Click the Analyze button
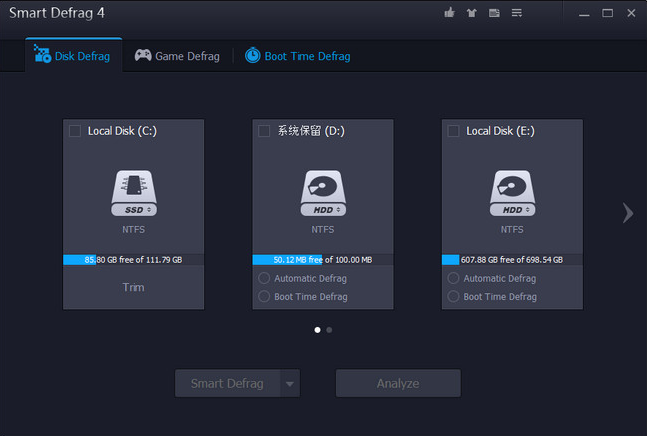This screenshot has width=647, height=436. pos(398,384)
